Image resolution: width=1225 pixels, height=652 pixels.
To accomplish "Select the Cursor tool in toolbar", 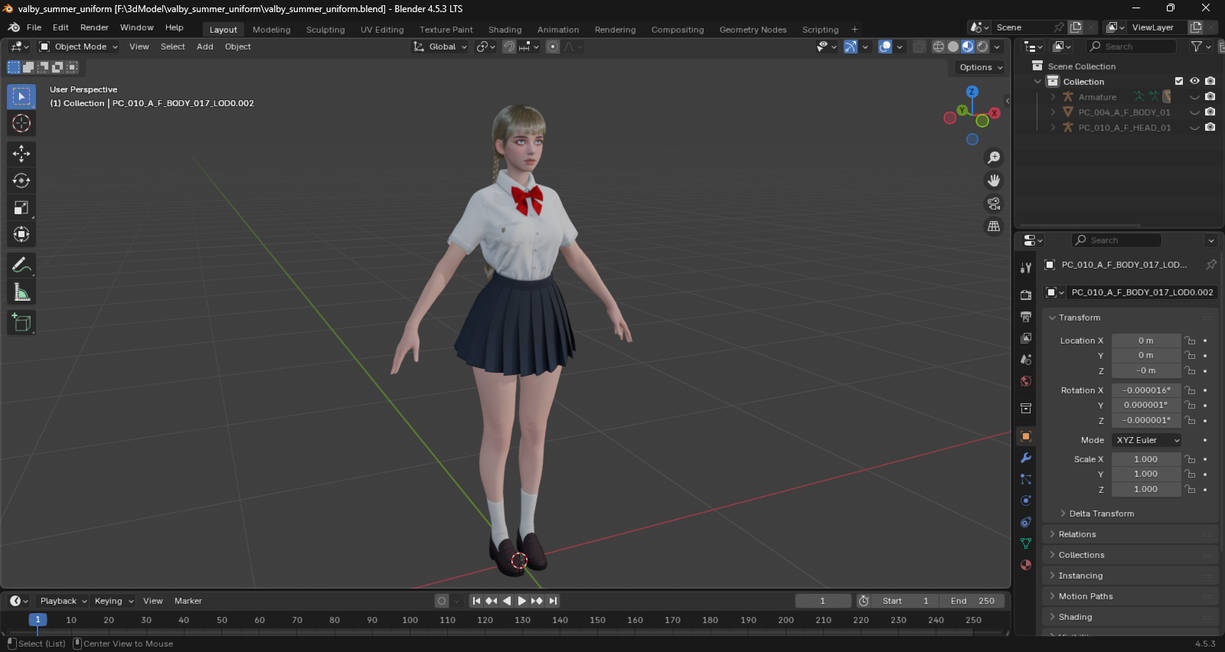I will 21,123.
